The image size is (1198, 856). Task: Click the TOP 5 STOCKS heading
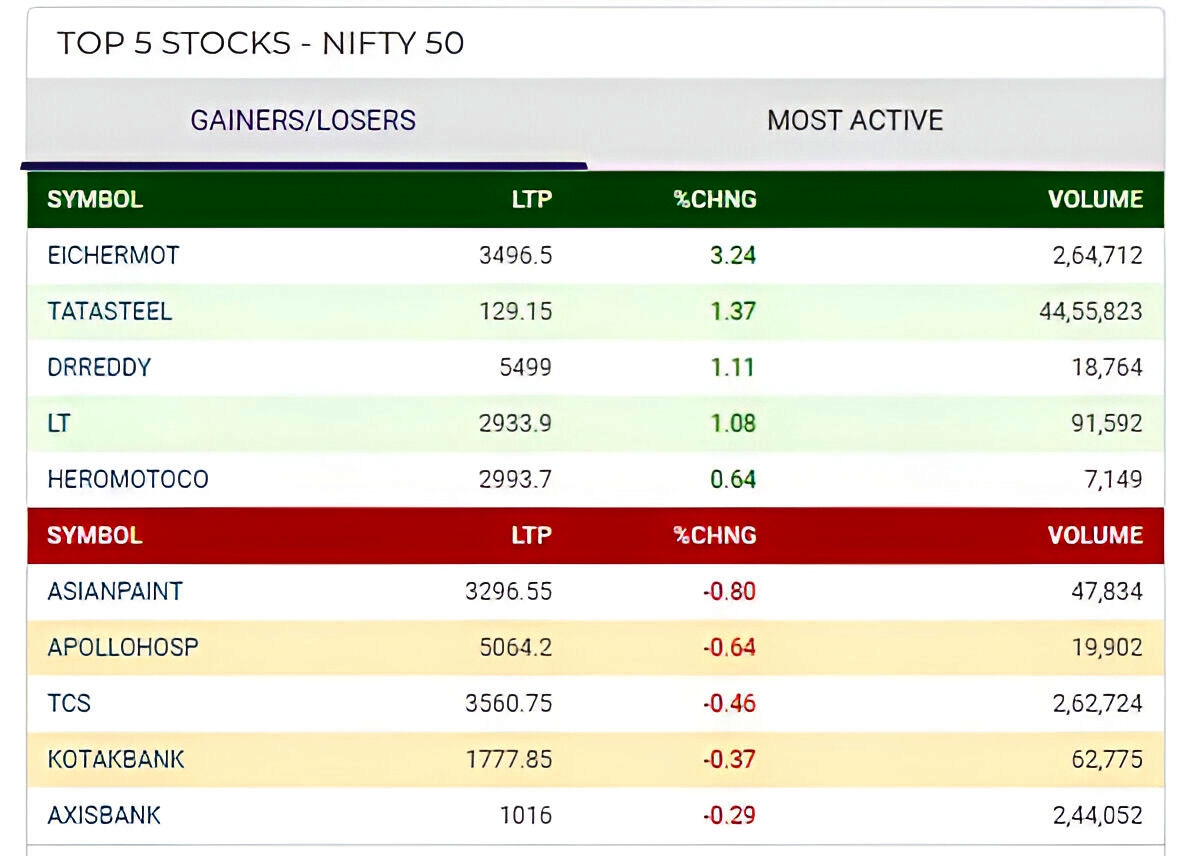pos(262,43)
